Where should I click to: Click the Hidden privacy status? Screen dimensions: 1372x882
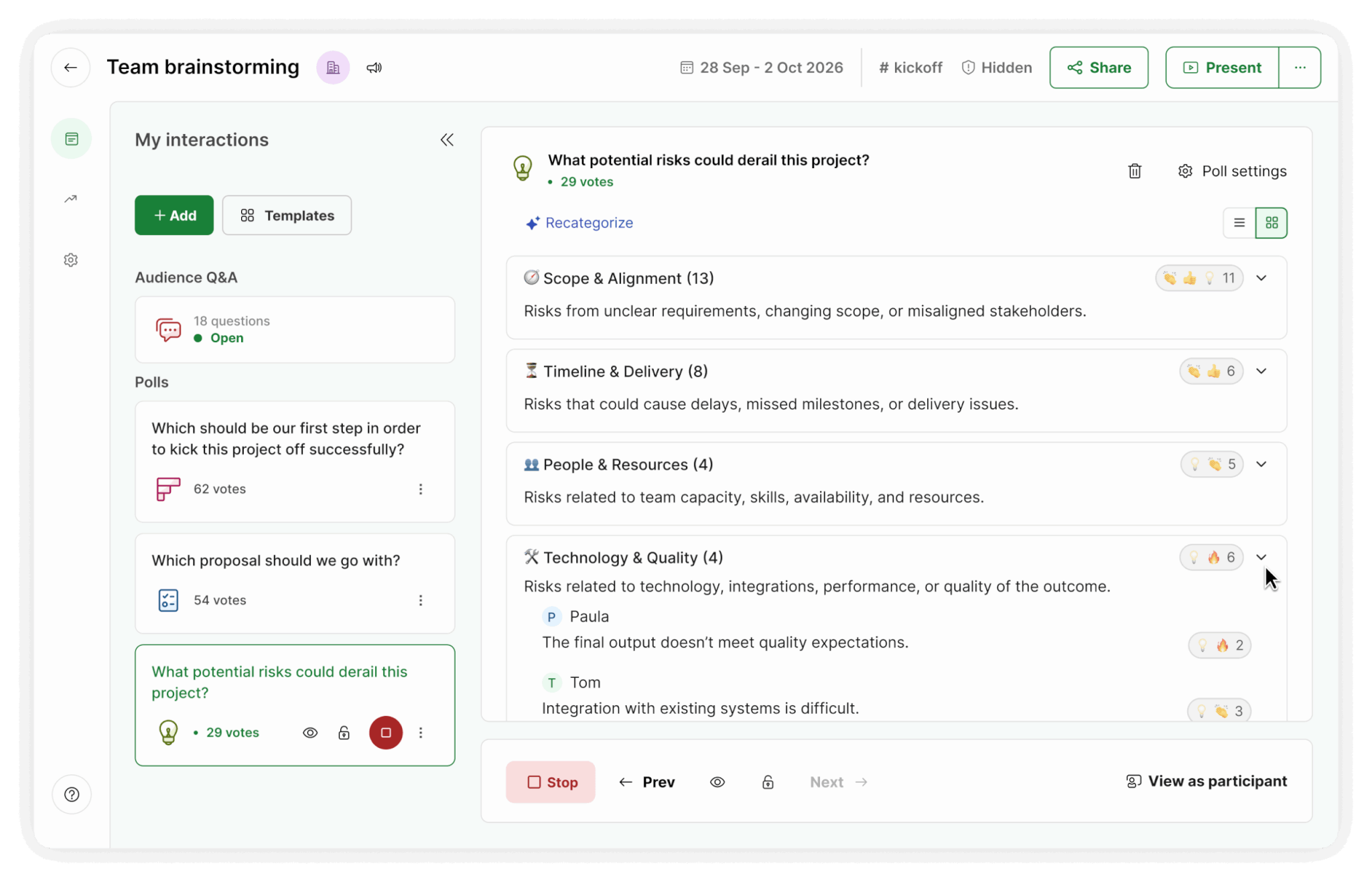997,68
